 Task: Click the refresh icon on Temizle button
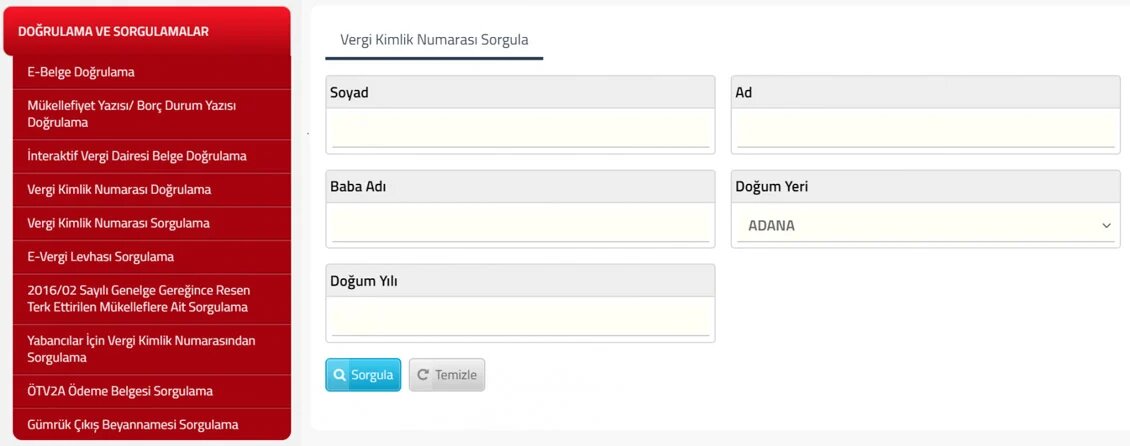423,375
